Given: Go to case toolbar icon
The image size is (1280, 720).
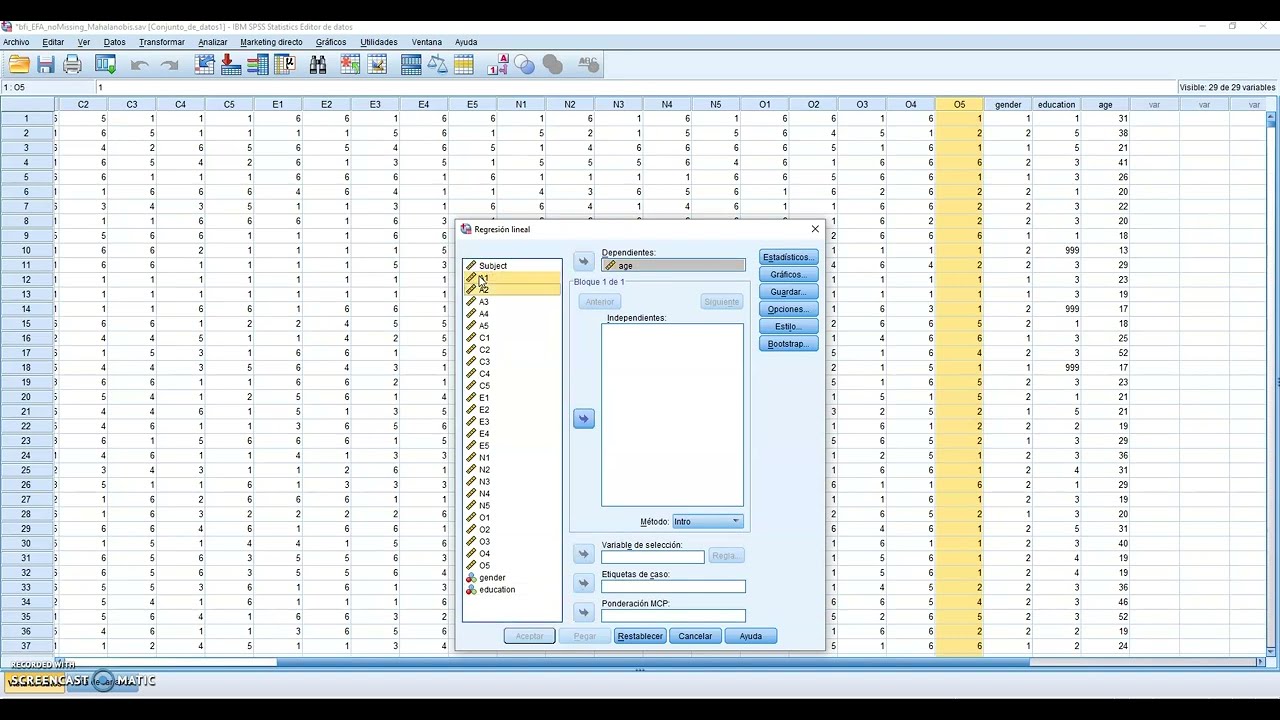Looking at the screenshot, I should [x=206, y=65].
